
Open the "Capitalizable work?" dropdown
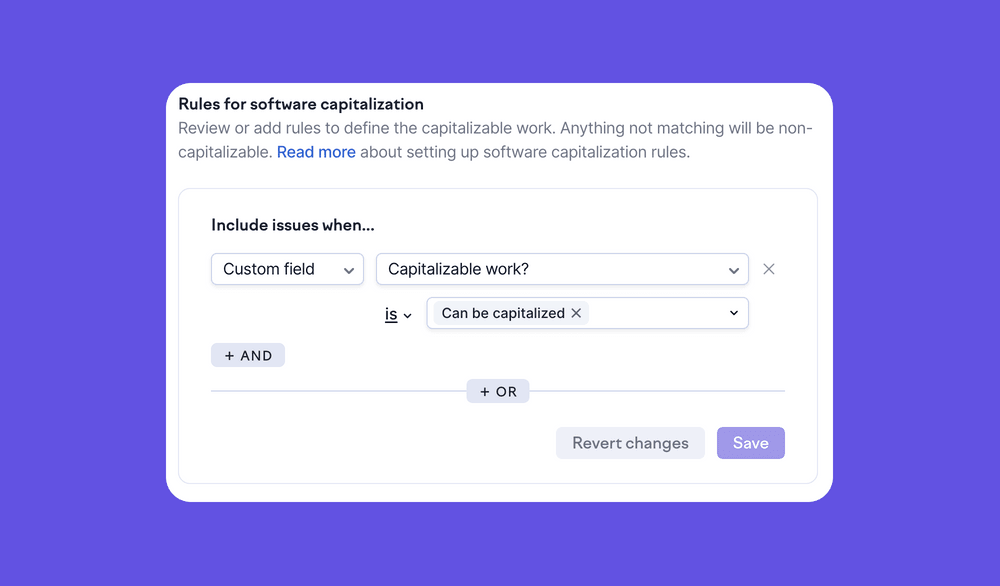pyautogui.click(x=562, y=269)
